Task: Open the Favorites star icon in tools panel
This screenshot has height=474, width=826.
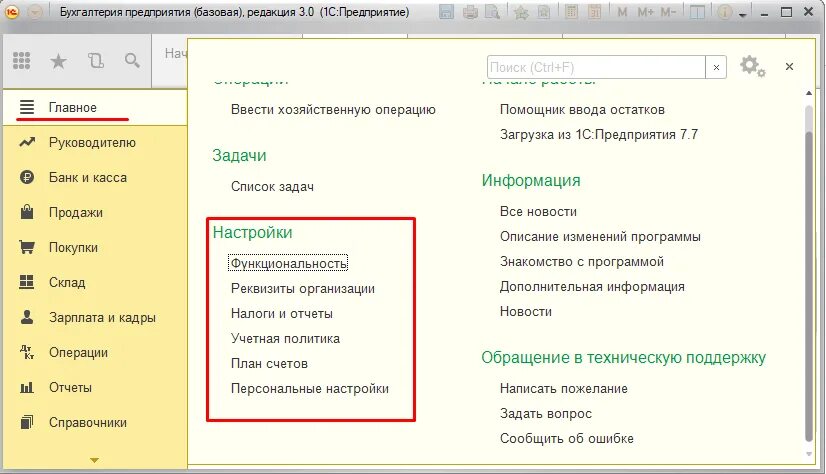Action: [x=58, y=62]
